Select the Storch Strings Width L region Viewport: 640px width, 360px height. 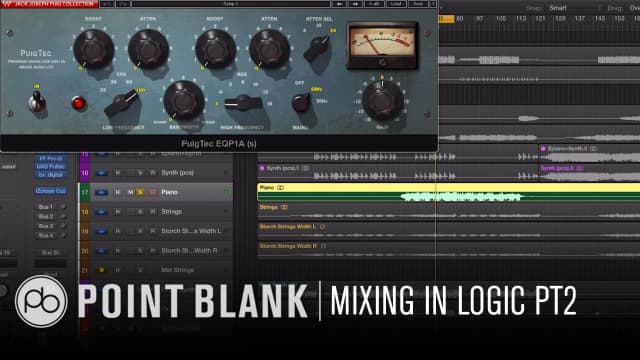tap(449, 231)
